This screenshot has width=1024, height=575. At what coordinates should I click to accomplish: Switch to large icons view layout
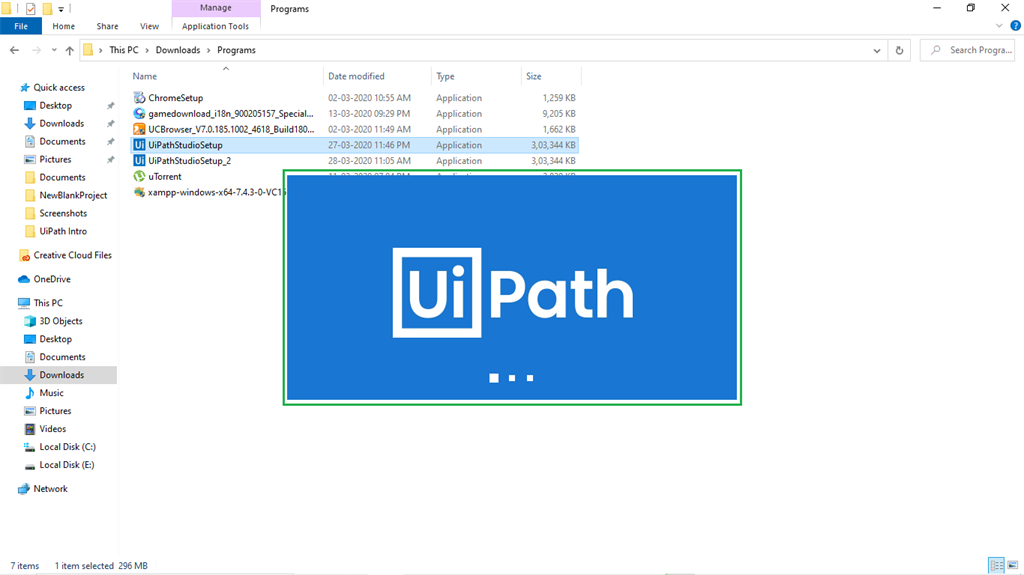[x=1012, y=565]
